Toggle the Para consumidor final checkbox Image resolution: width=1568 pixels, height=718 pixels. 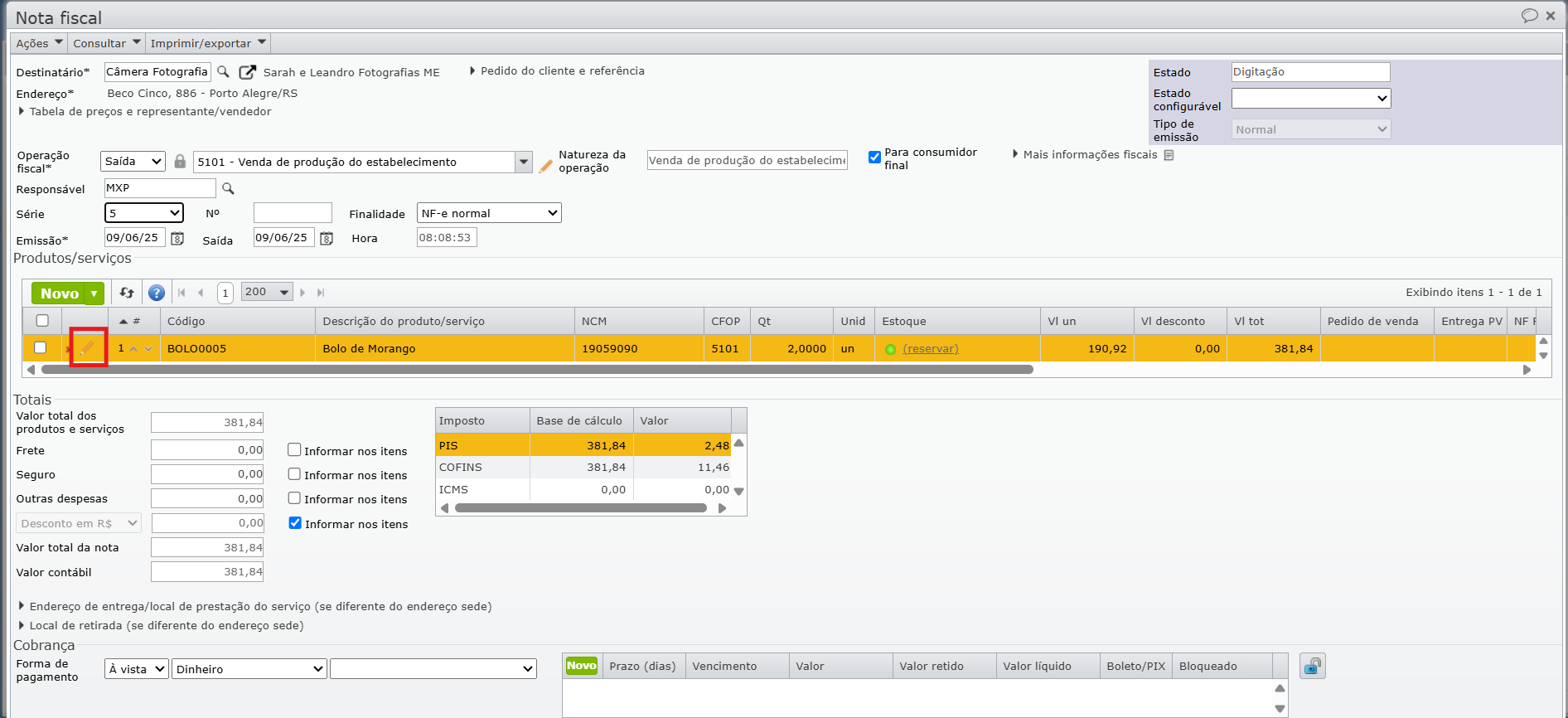point(874,157)
